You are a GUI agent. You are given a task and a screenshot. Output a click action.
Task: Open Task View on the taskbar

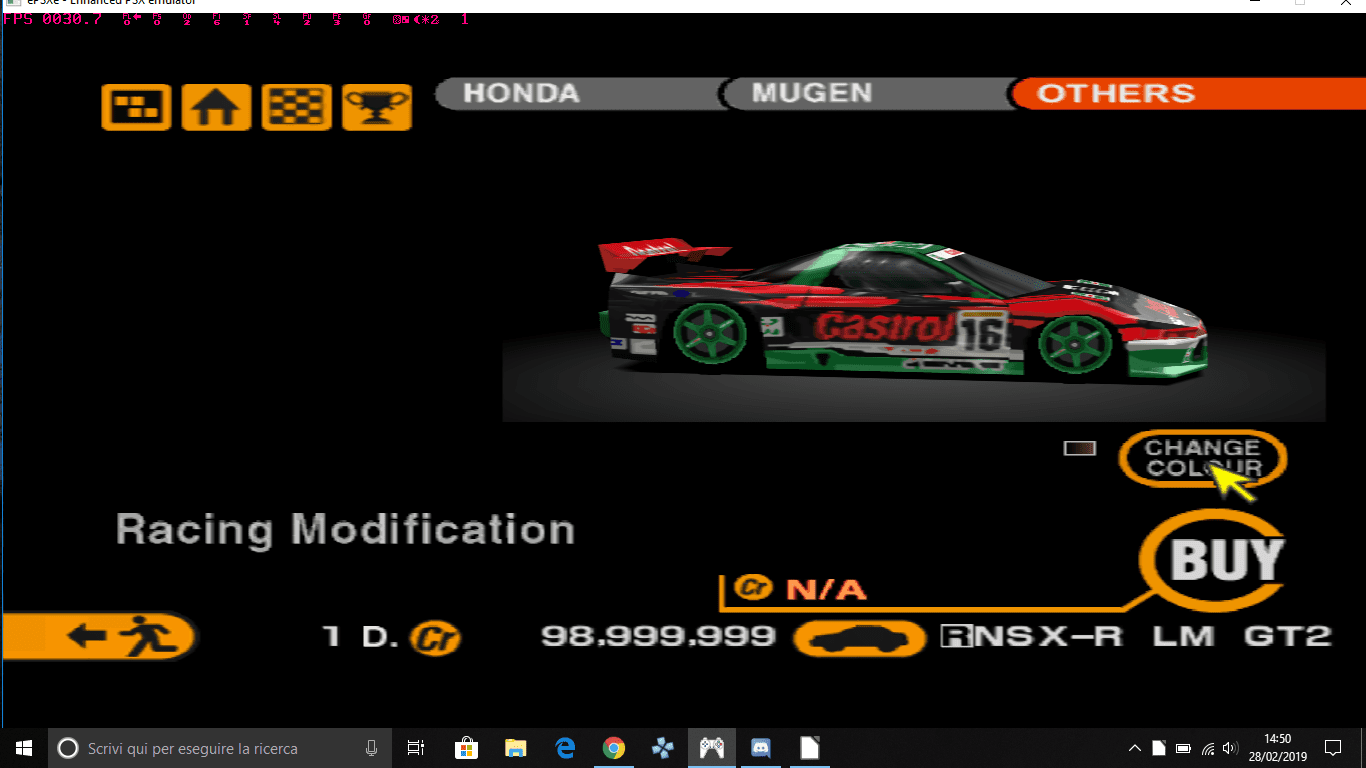416,748
